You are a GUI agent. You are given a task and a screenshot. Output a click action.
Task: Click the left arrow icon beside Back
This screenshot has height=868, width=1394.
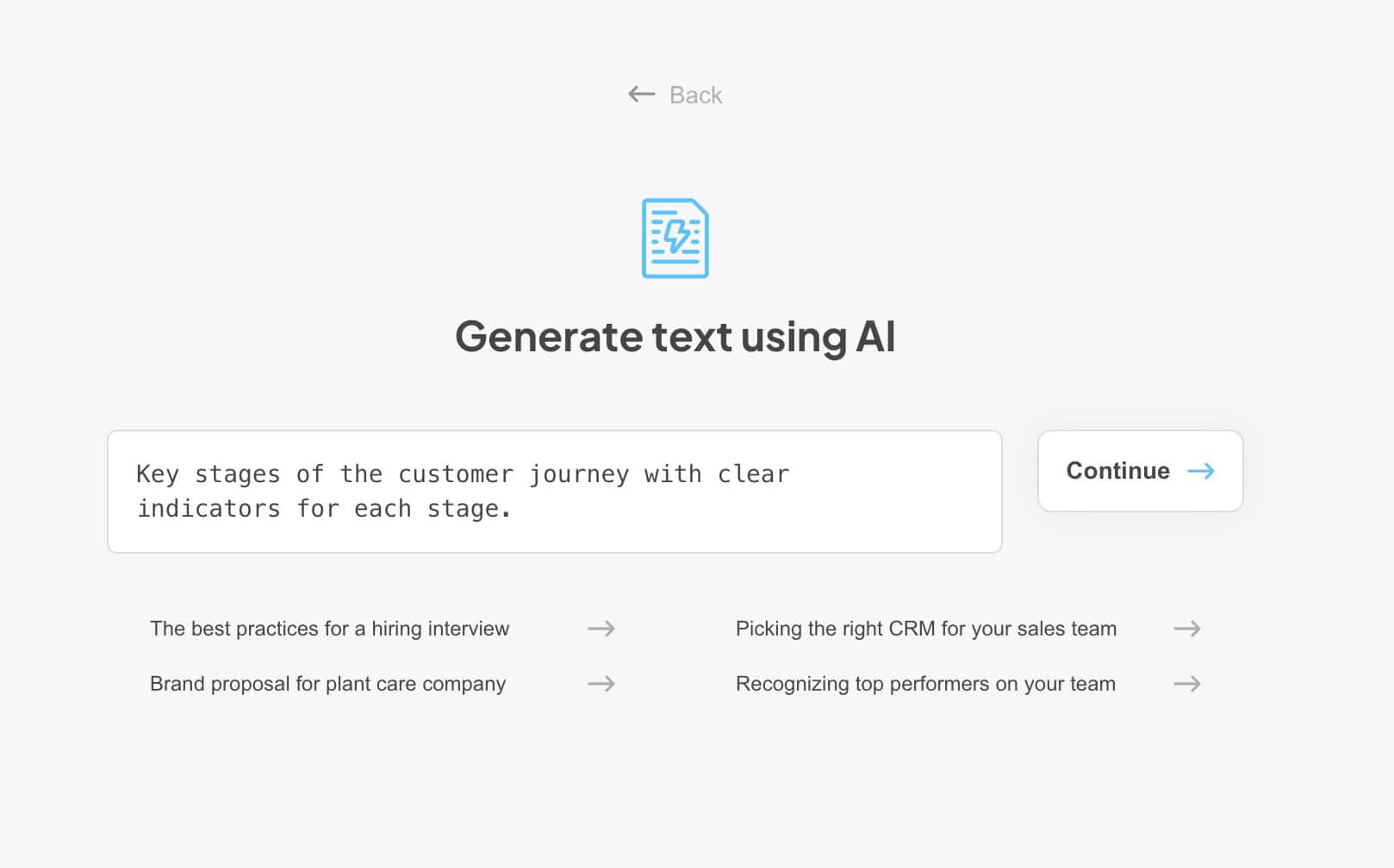[642, 94]
